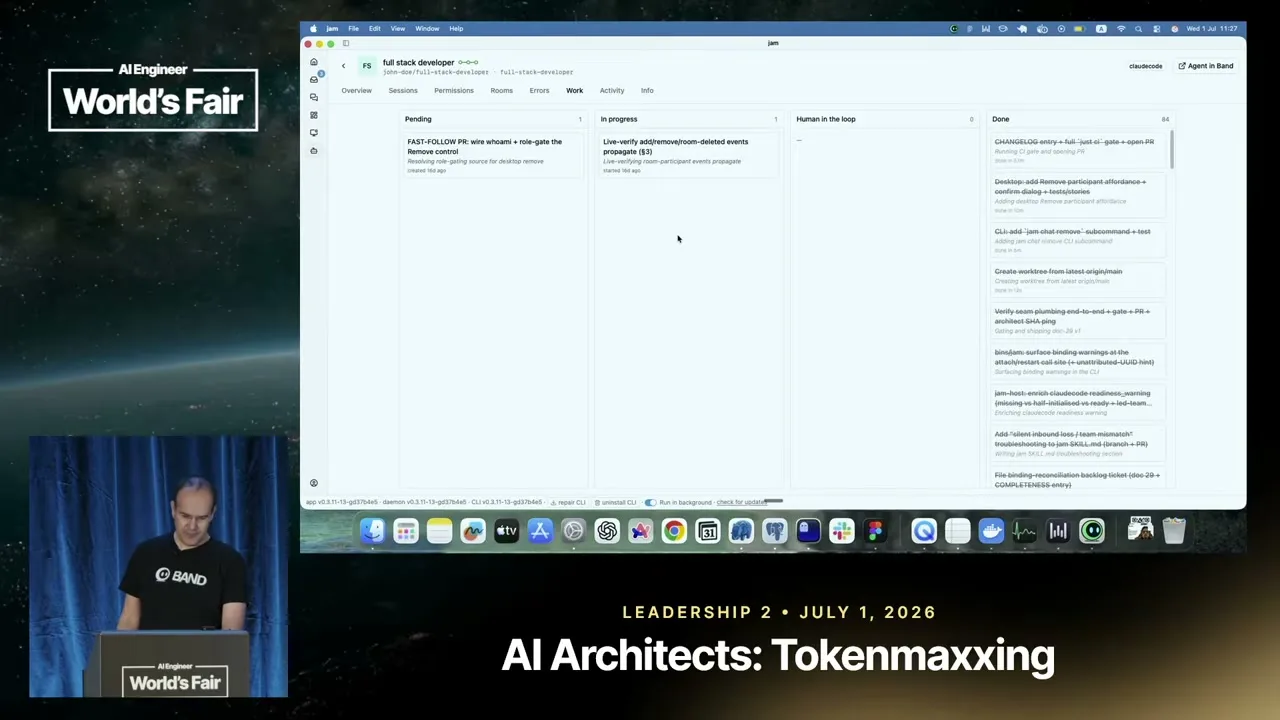Click the repair CLI button
Image resolution: width=1280 pixels, height=720 pixels.
coord(568,502)
